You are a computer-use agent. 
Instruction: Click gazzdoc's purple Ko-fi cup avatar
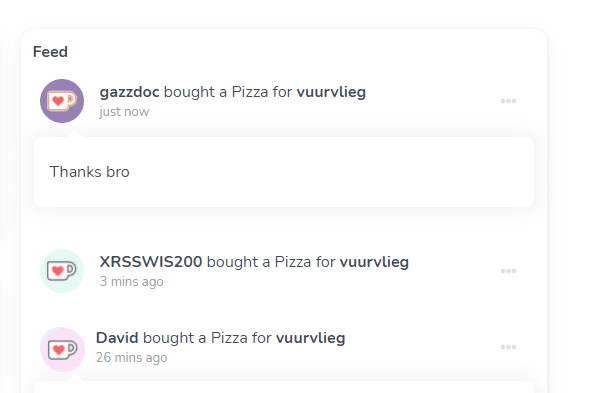click(62, 101)
